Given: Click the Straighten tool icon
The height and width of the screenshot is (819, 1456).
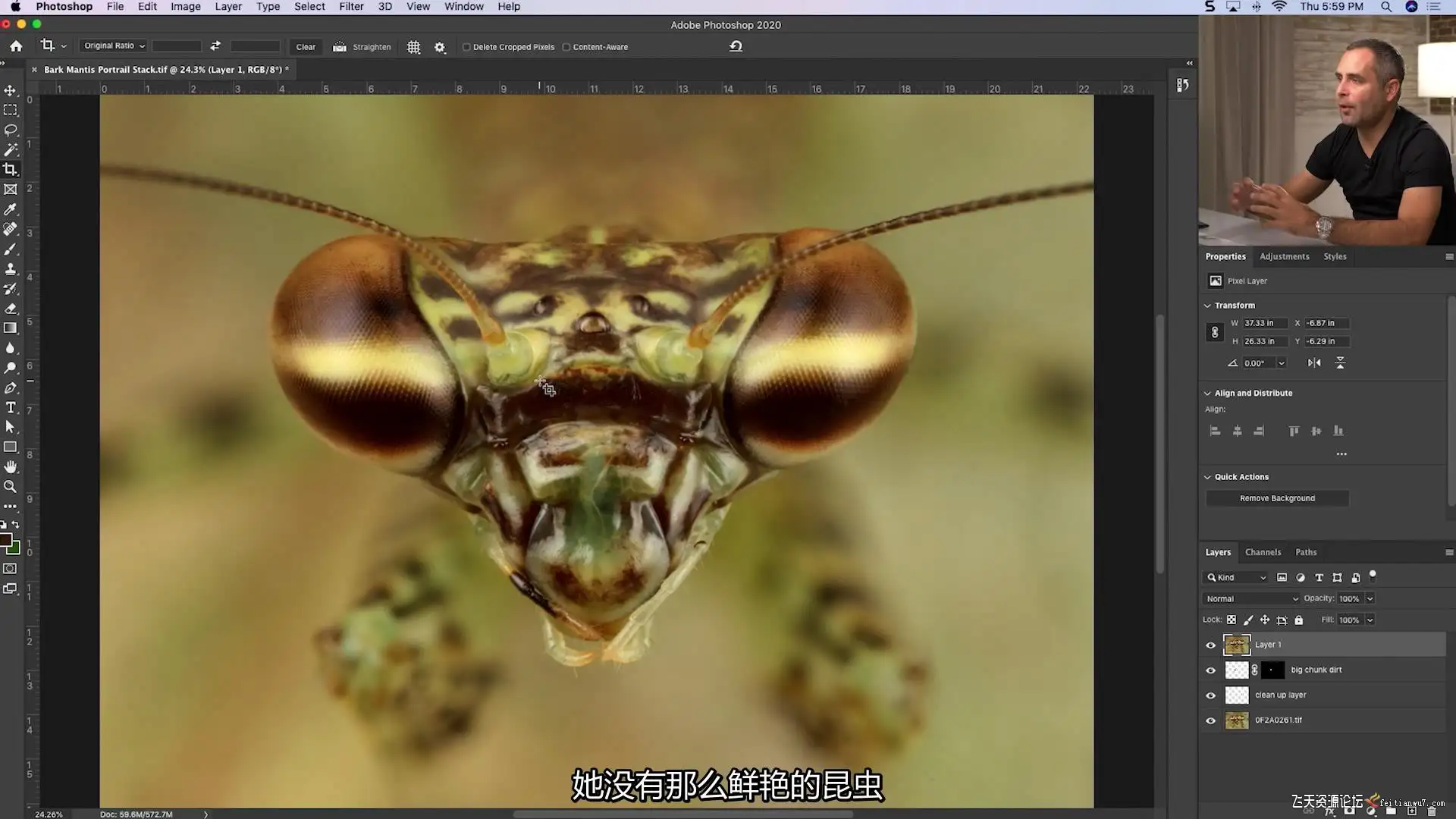Looking at the screenshot, I should point(340,47).
